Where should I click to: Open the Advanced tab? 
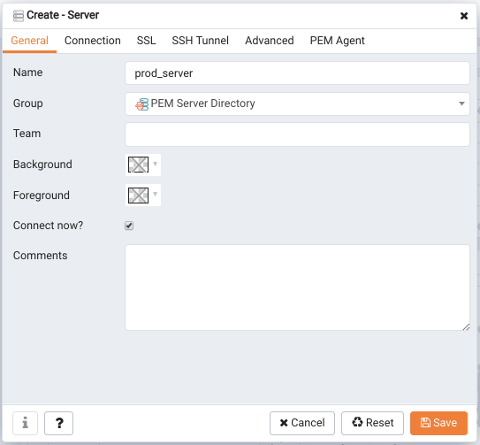269,41
